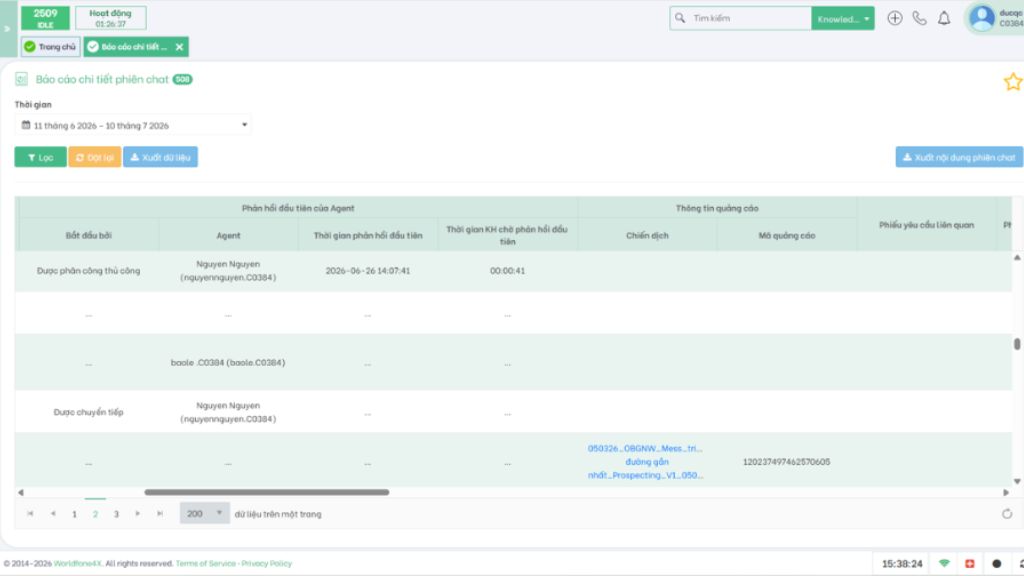Open the Knowled... search category dropdown
Screen dimensions: 1024x576
point(842,18)
